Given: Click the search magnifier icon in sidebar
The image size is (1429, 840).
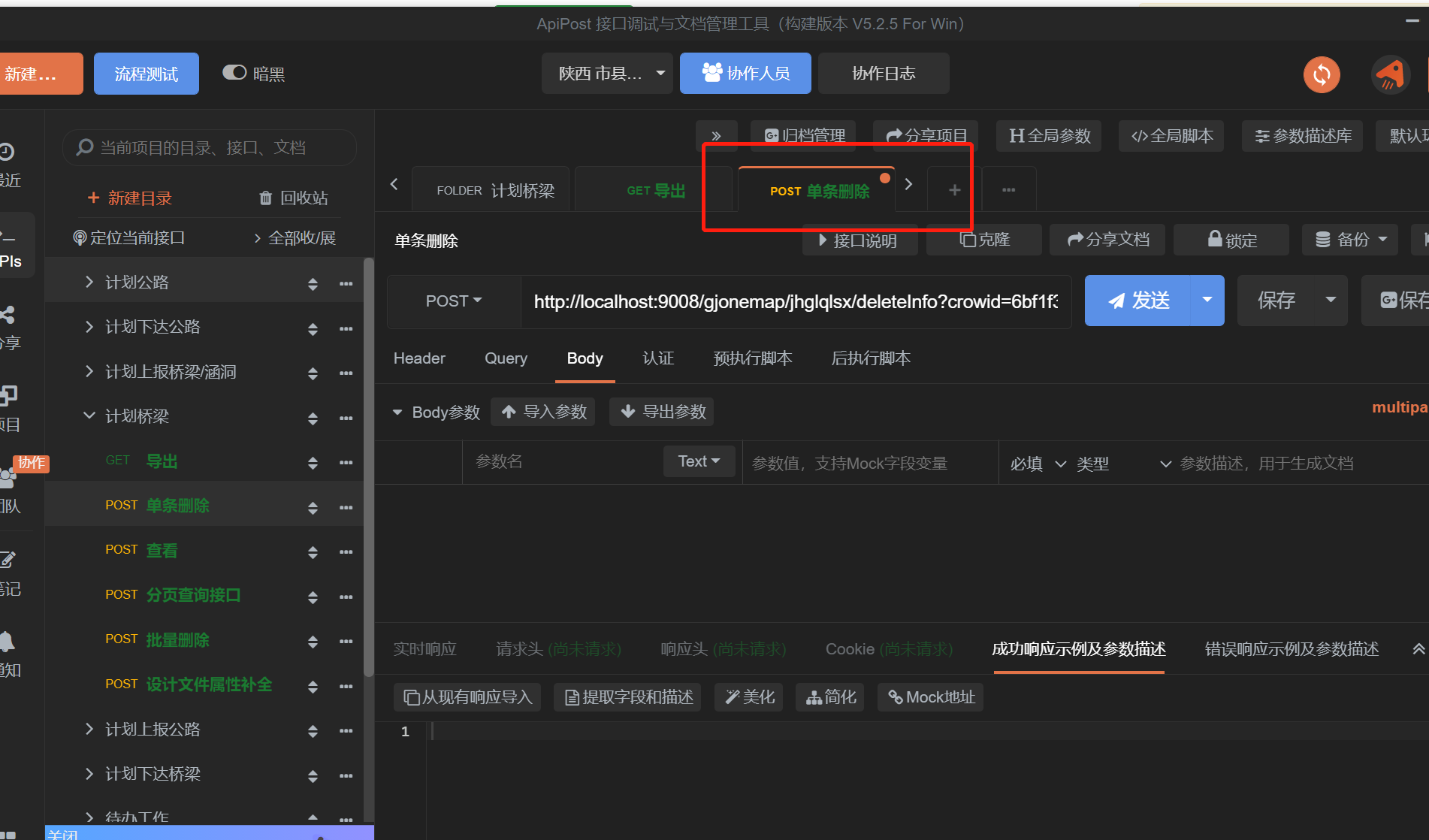Looking at the screenshot, I should point(85,147).
